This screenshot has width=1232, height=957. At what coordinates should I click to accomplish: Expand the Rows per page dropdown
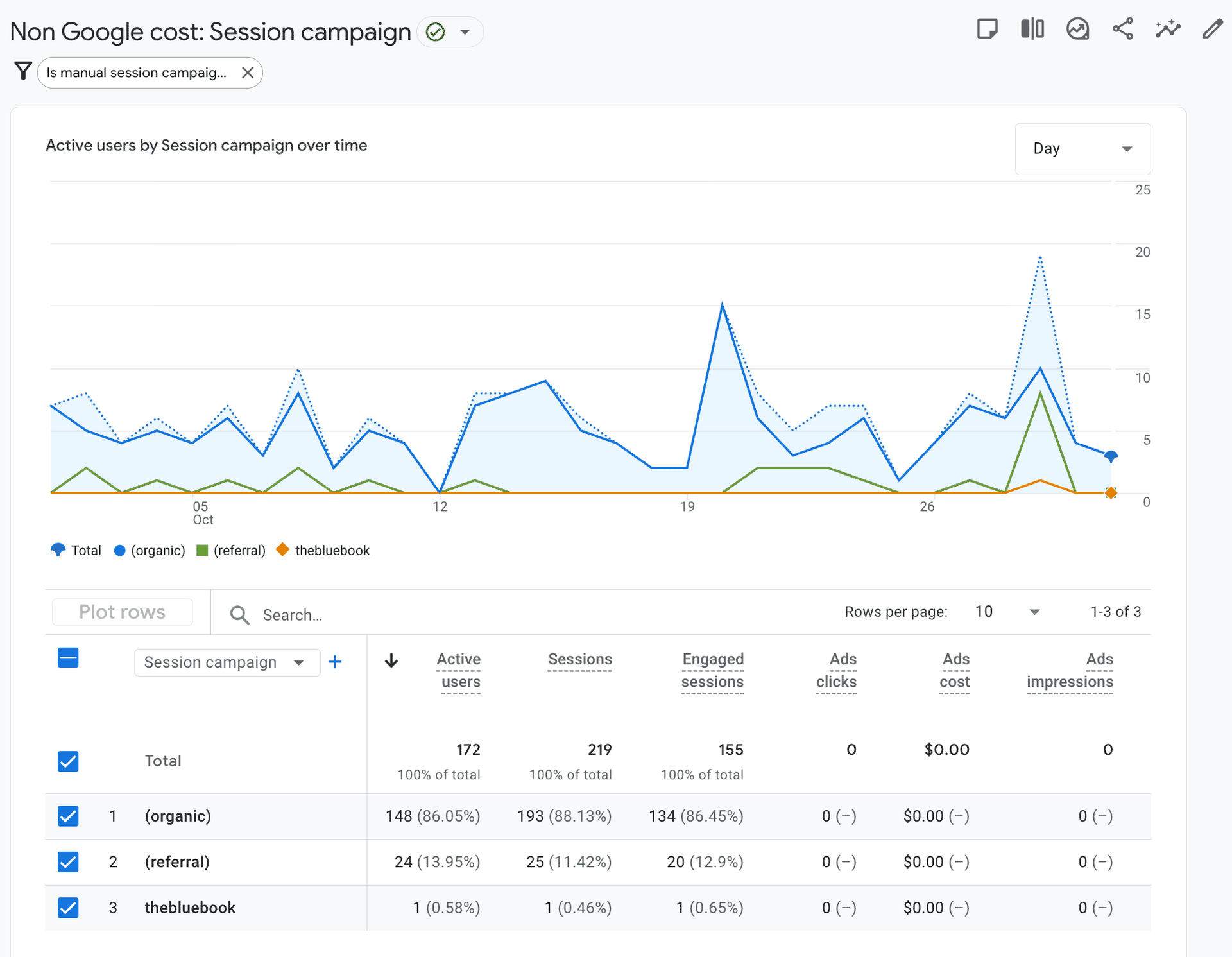click(x=1007, y=612)
